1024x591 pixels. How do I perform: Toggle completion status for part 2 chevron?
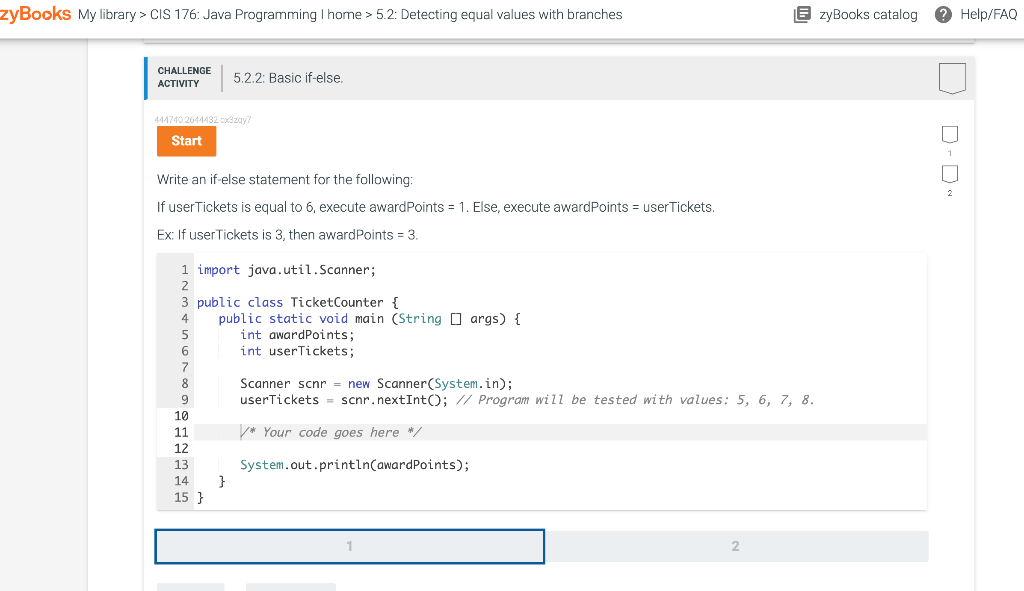click(949, 176)
